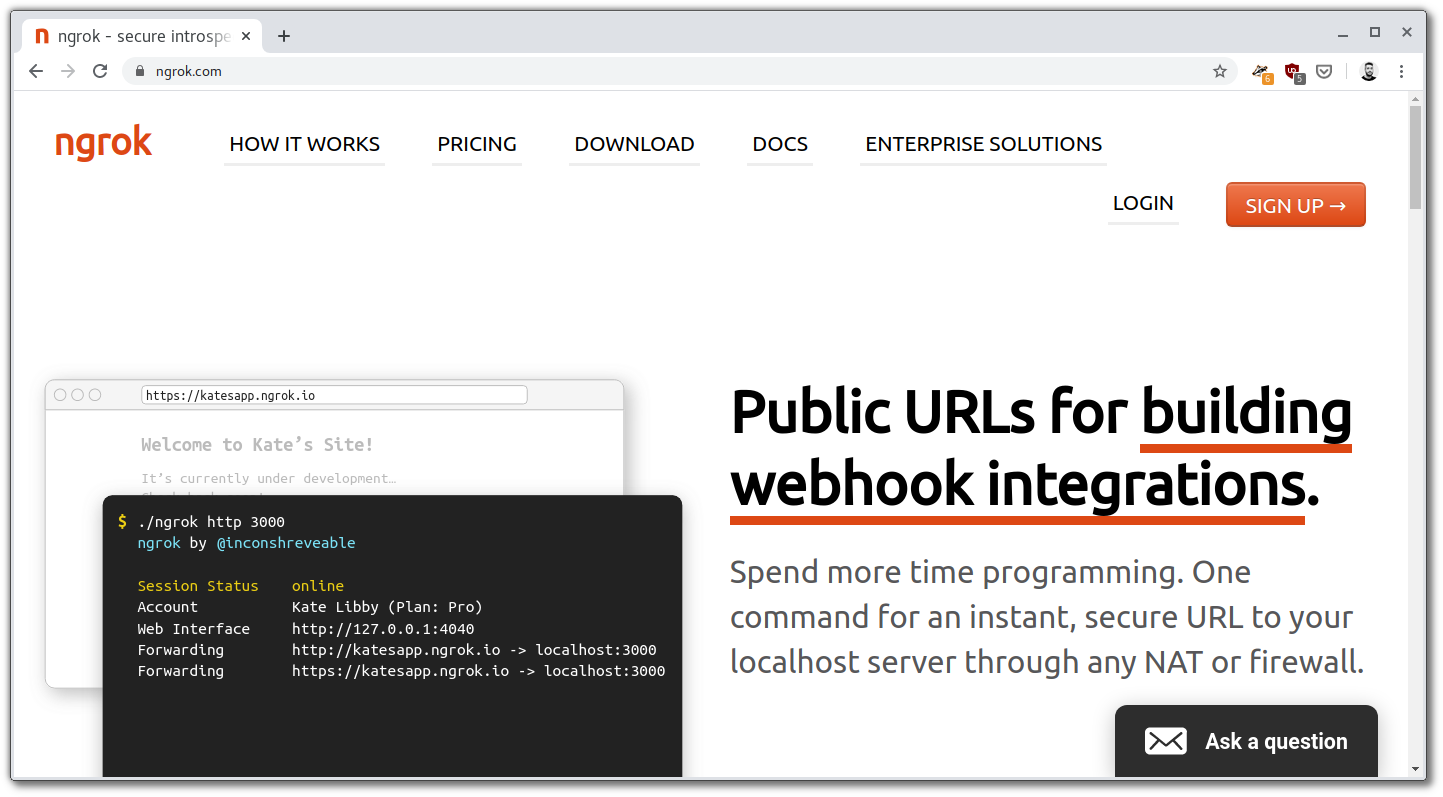Click the orange ngrok logo
Screen dimensions: 1443x797
point(104,143)
